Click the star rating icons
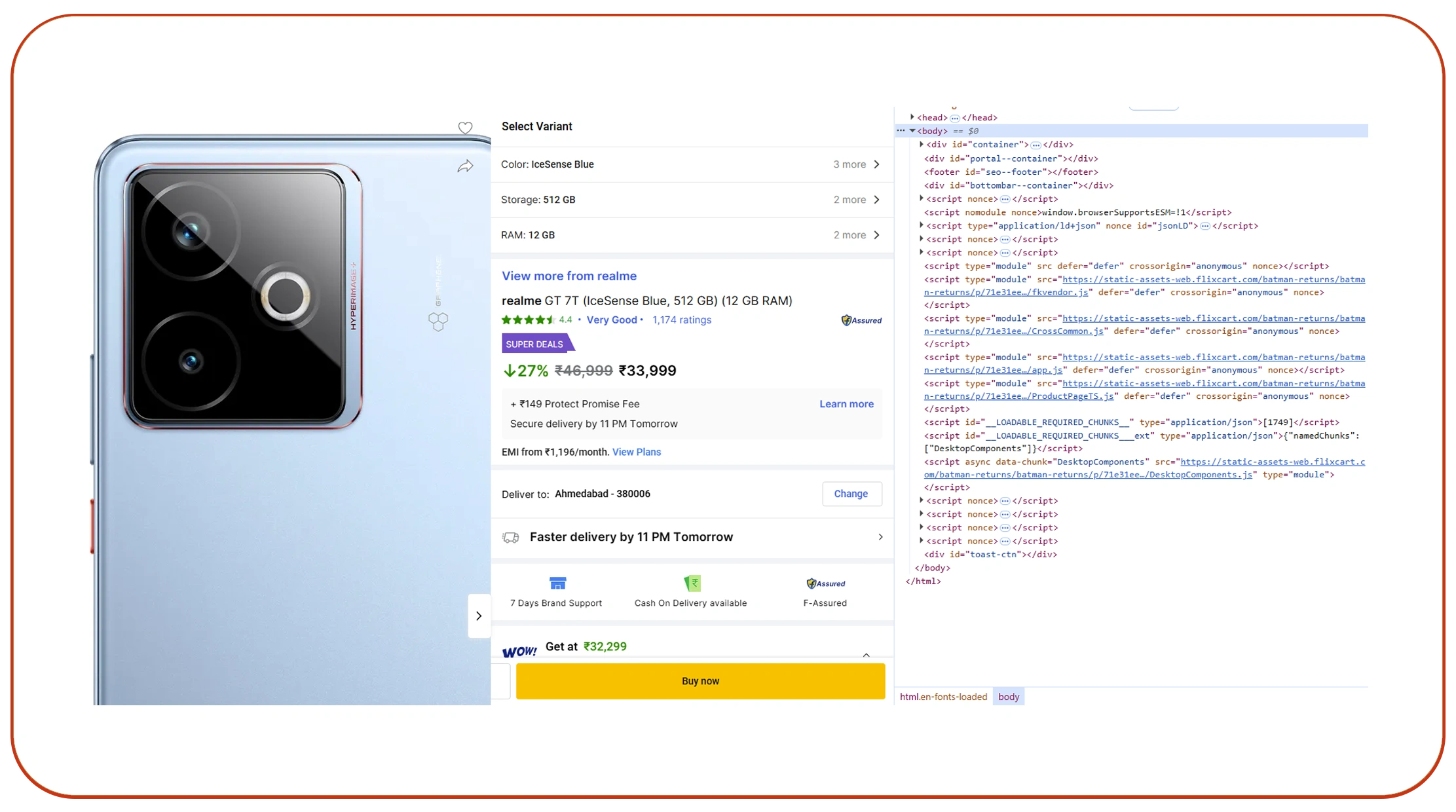The height and width of the screenshot is (812, 1456). [x=529, y=320]
